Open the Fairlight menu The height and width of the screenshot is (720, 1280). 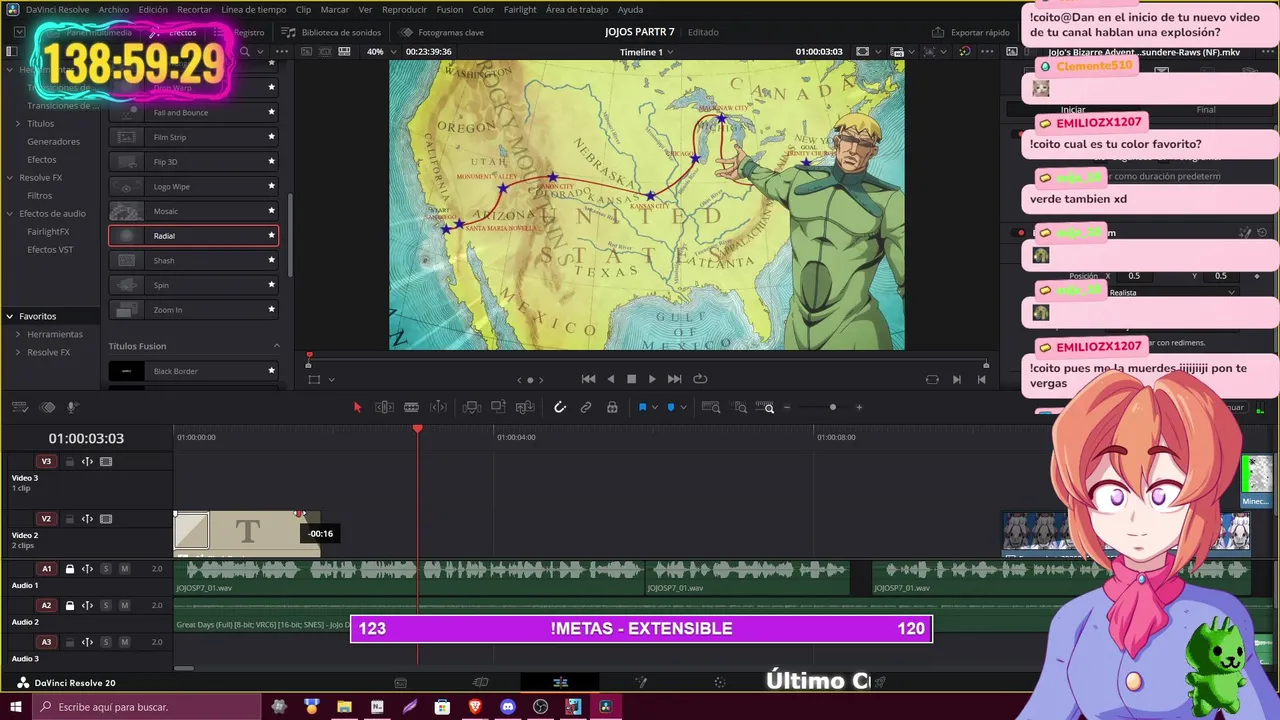[x=520, y=9]
